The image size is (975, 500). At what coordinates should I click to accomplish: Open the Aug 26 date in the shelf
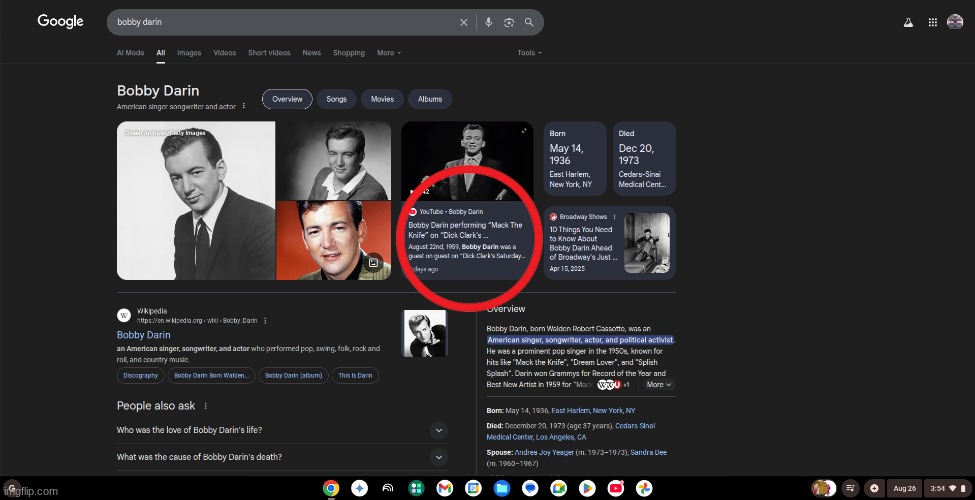point(905,488)
